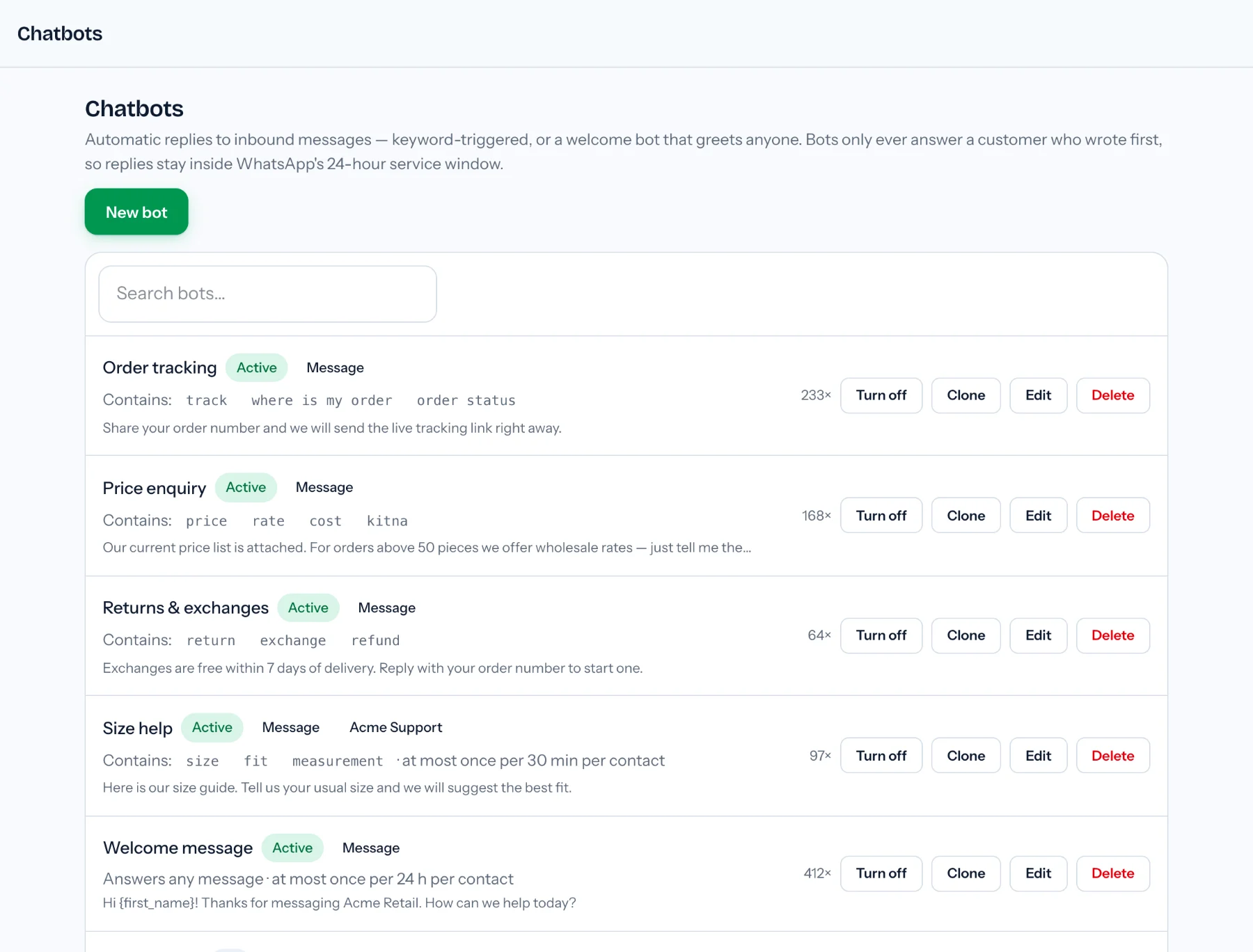This screenshot has width=1253, height=952.
Task: Edit the Price enquiry bot
Action: point(1039,516)
